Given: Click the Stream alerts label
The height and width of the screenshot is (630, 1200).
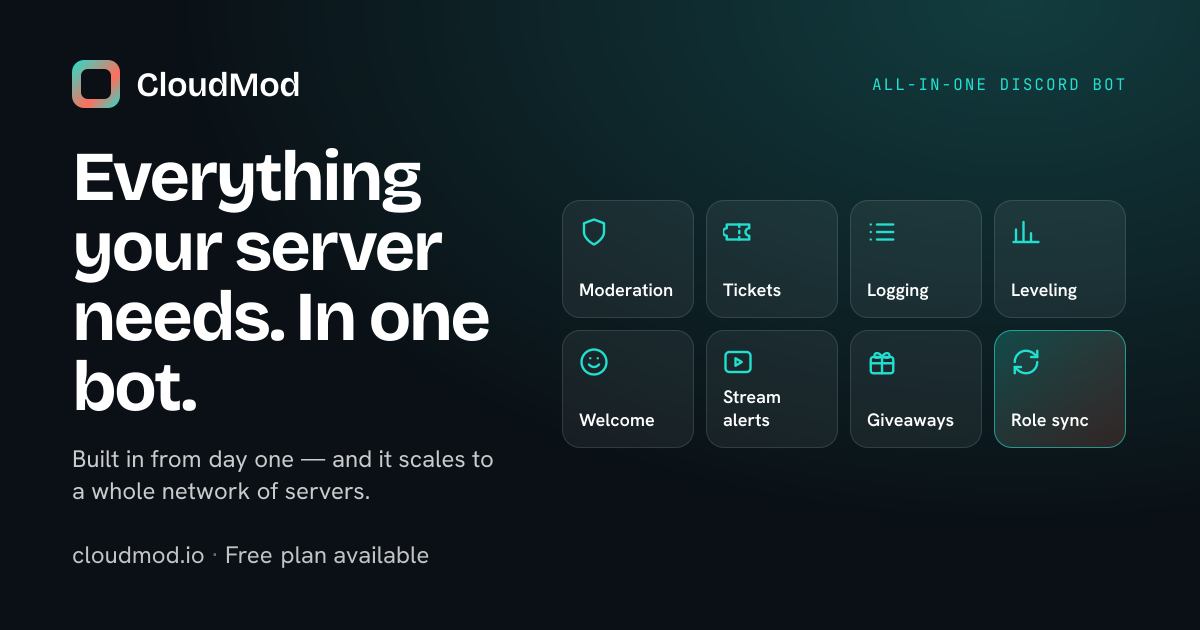Looking at the screenshot, I should 752,408.
